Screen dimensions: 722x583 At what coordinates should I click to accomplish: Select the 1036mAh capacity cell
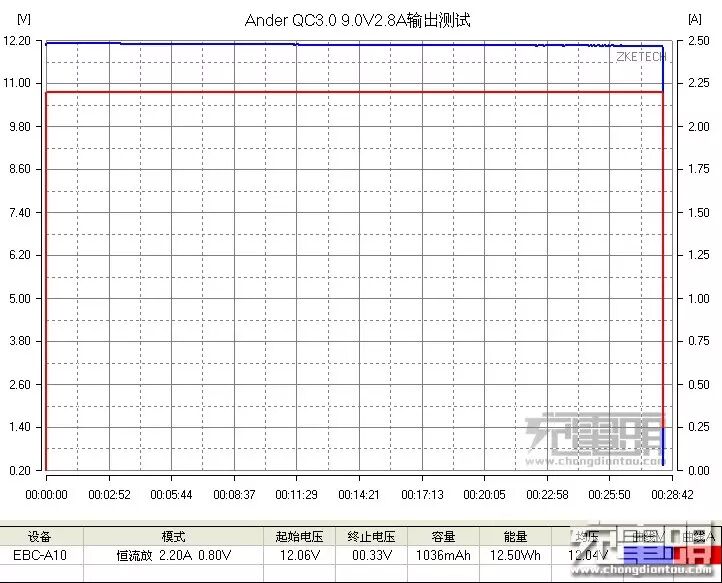443,555
